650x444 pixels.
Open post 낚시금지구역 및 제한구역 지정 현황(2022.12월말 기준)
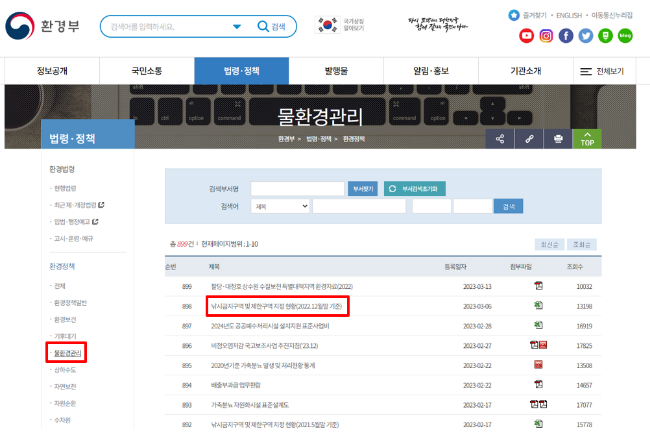tap(276, 306)
